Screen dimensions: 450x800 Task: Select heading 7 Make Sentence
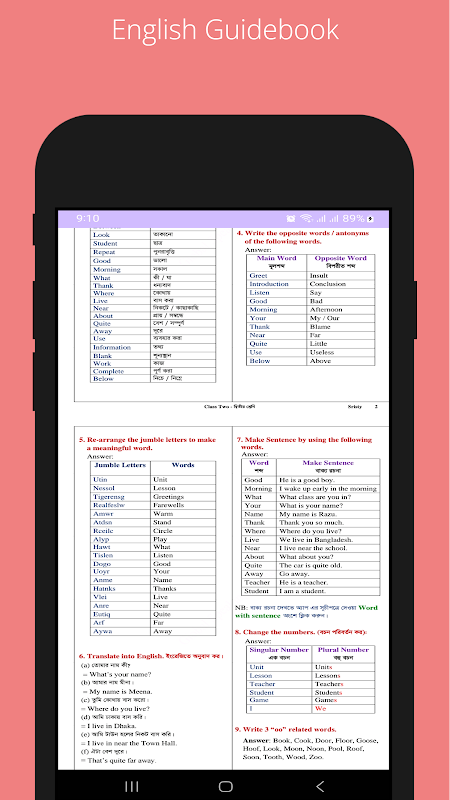click(304, 443)
